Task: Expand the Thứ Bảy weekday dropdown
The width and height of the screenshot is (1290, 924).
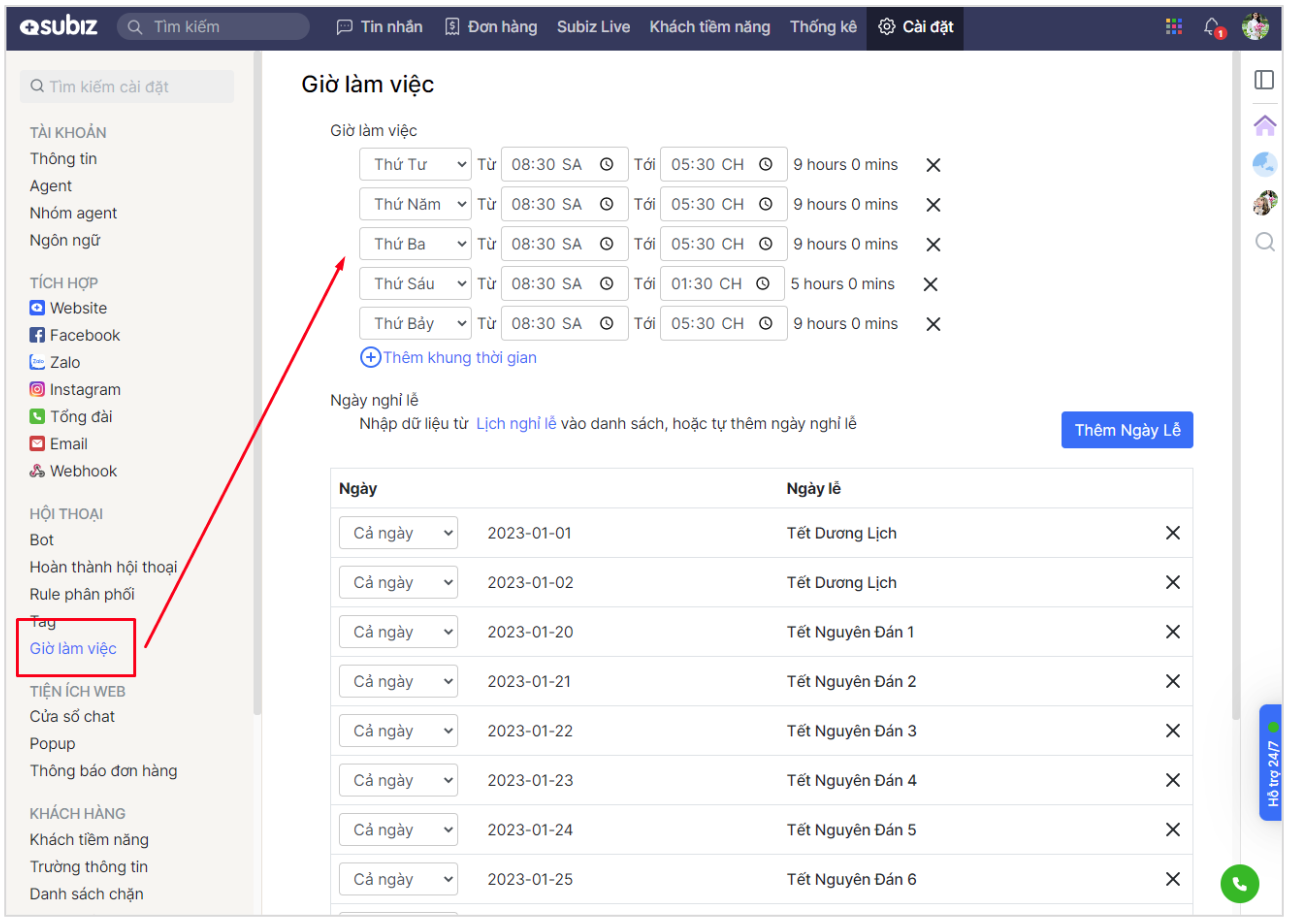Action: pos(415,324)
